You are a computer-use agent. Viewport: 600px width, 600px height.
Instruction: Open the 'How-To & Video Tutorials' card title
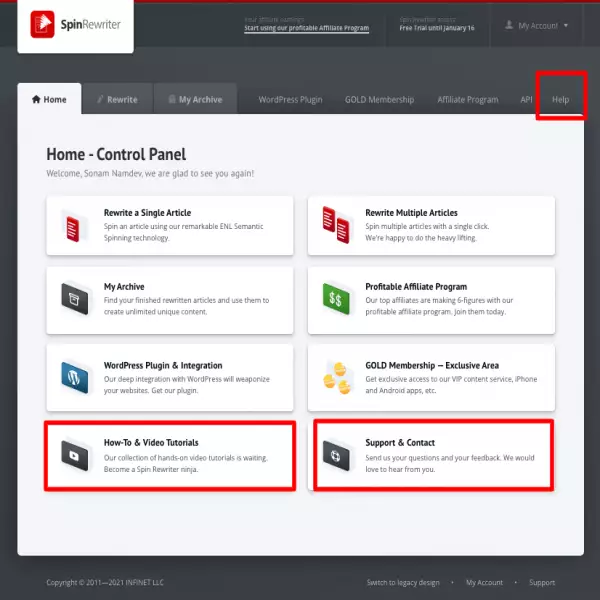tap(151, 442)
